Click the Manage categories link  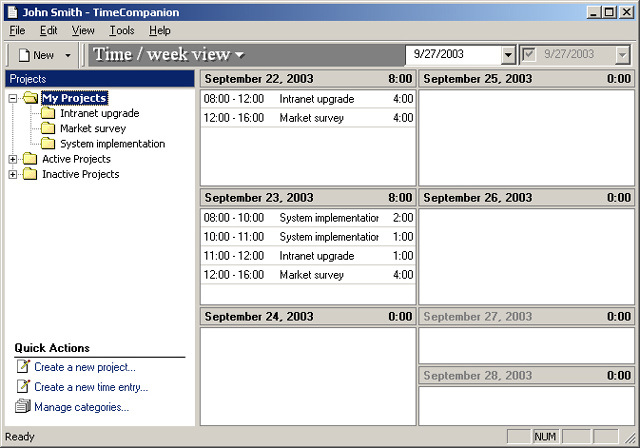pos(81,407)
